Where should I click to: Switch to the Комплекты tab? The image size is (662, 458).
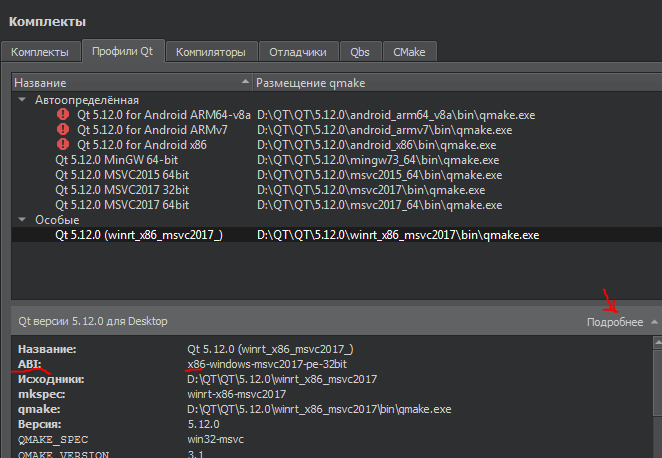click(x=40, y=51)
